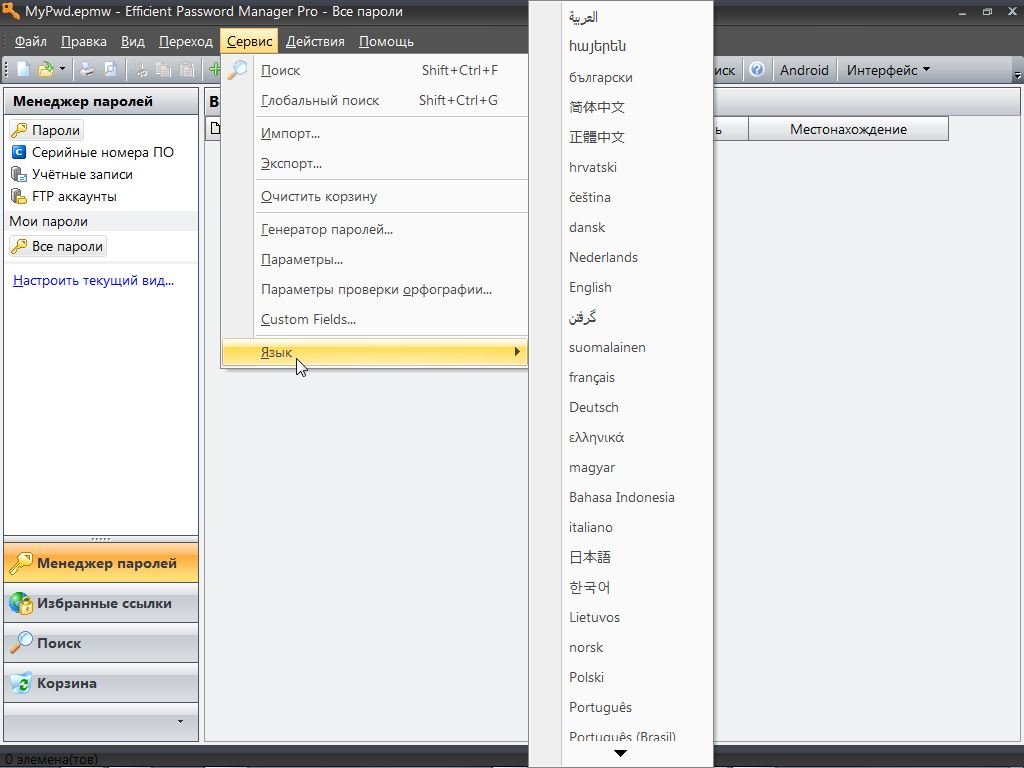Select Bahasa Indonesia language

pos(621,498)
